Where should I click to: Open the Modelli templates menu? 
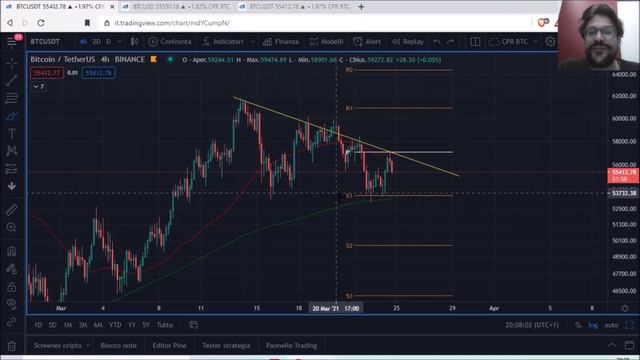326,42
